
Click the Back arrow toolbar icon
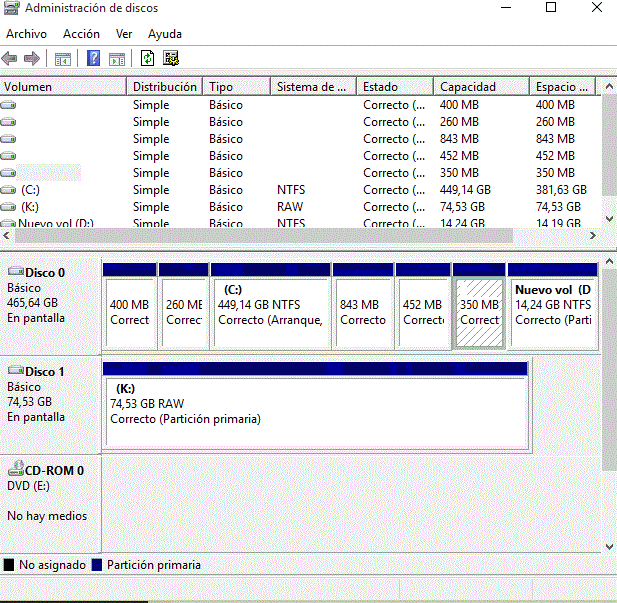(x=11, y=58)
